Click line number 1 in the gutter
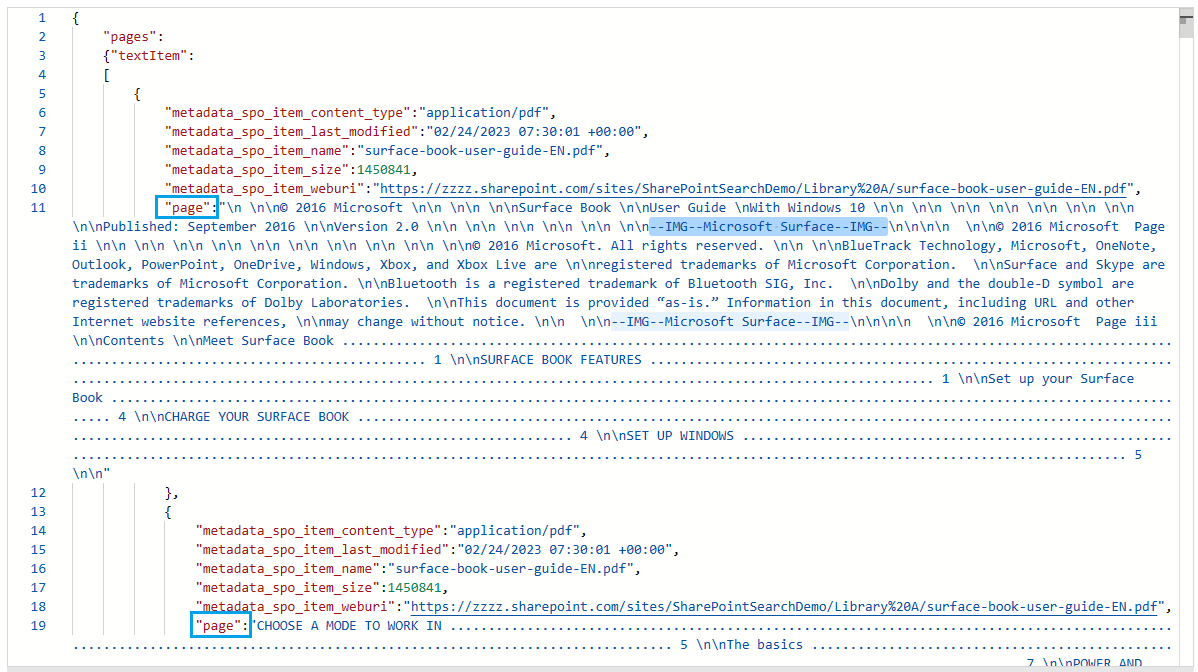 coord(41,18)
